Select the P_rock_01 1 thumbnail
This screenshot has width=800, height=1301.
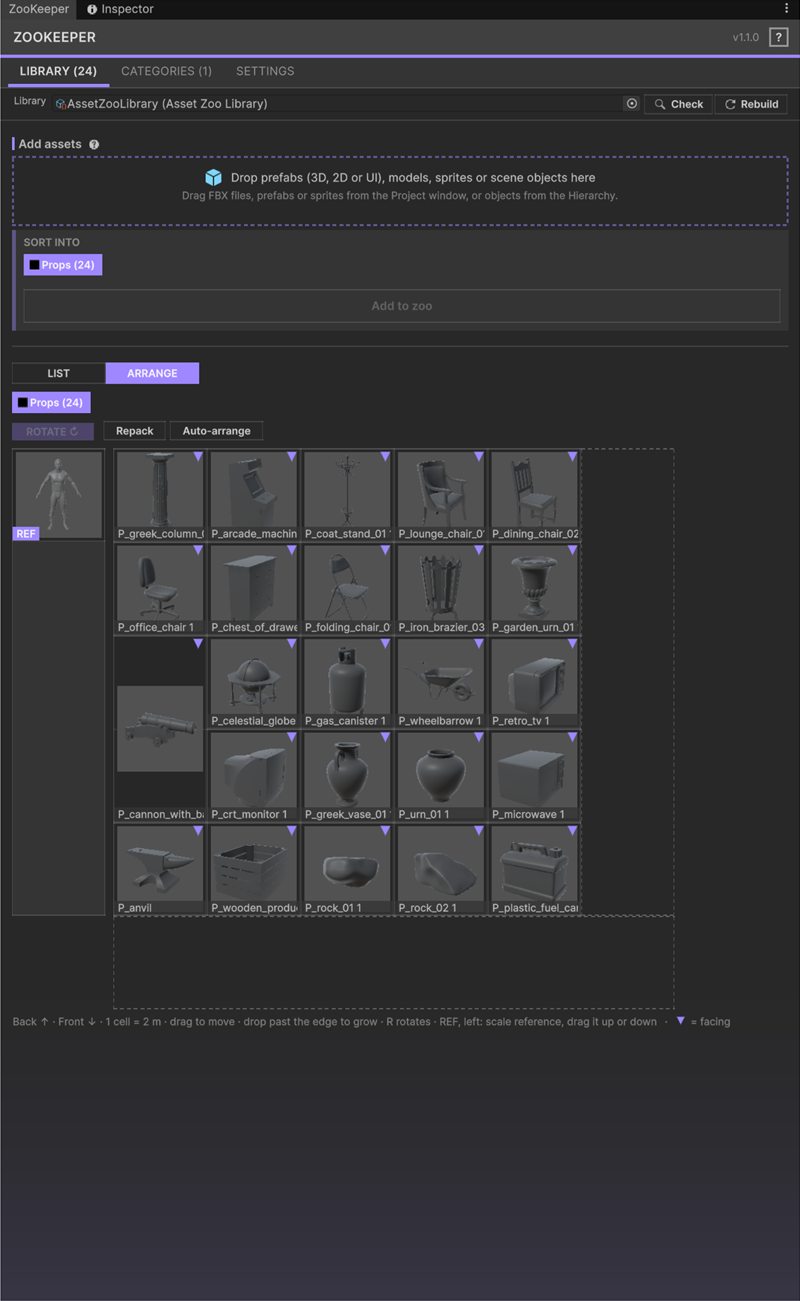[x=347, y=869]
